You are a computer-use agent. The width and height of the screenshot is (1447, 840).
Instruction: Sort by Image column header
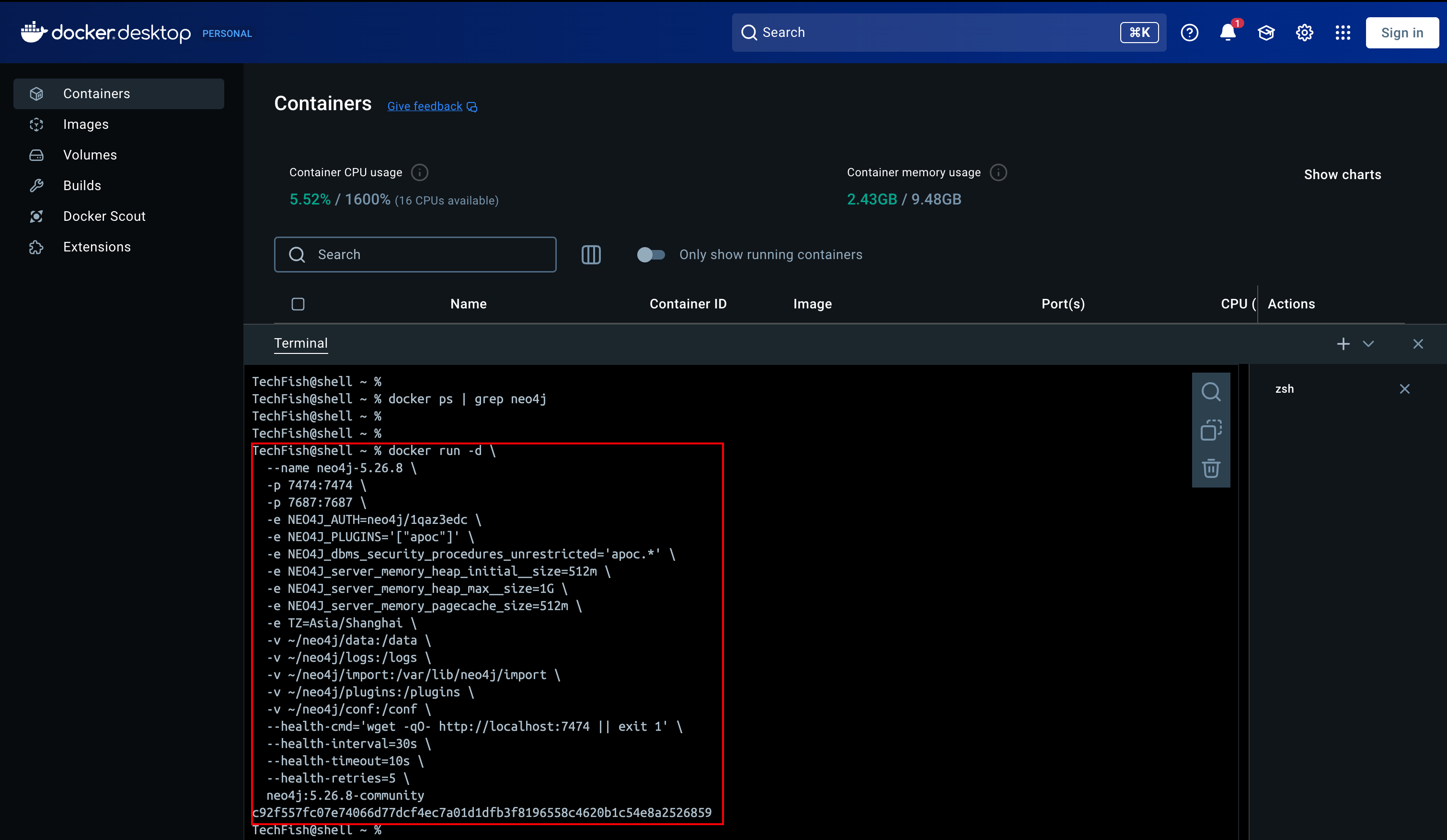pos(812,304)
